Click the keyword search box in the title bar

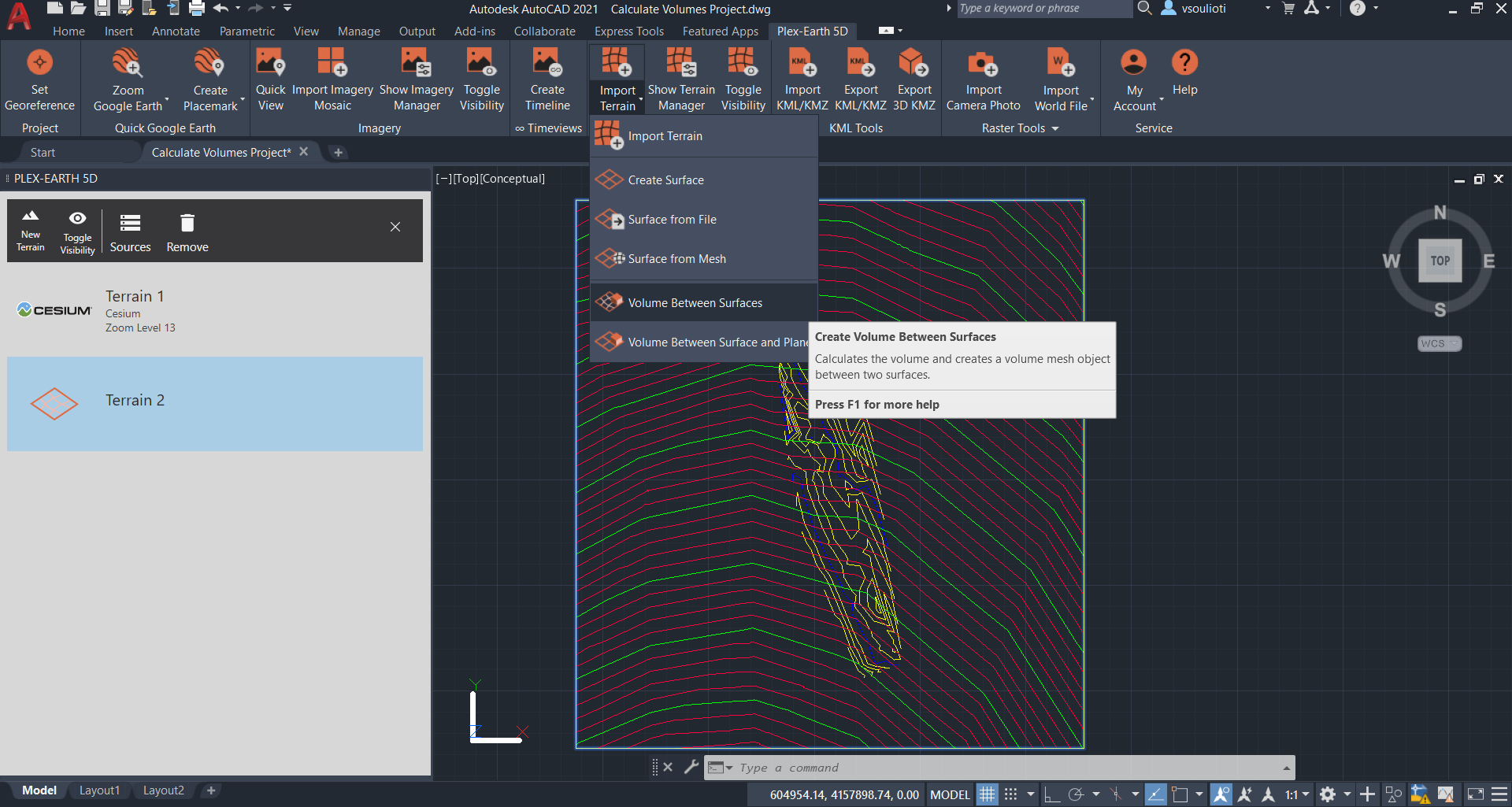click(x=1044, y=9)
